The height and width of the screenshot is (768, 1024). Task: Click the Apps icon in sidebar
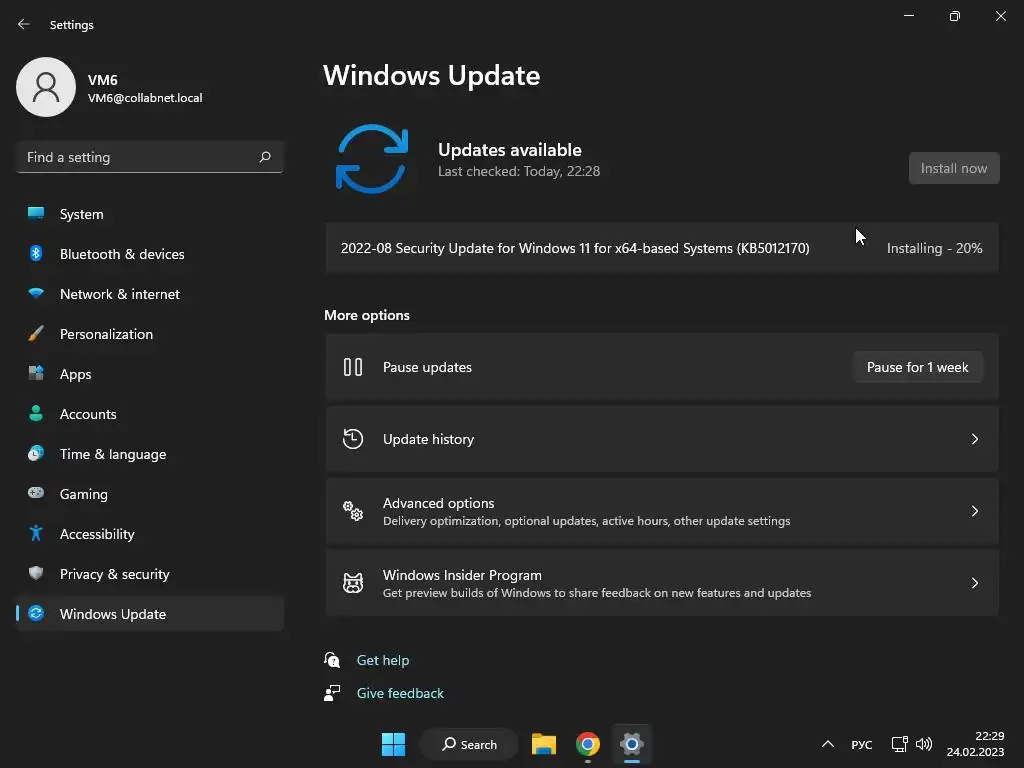[36, 373]
